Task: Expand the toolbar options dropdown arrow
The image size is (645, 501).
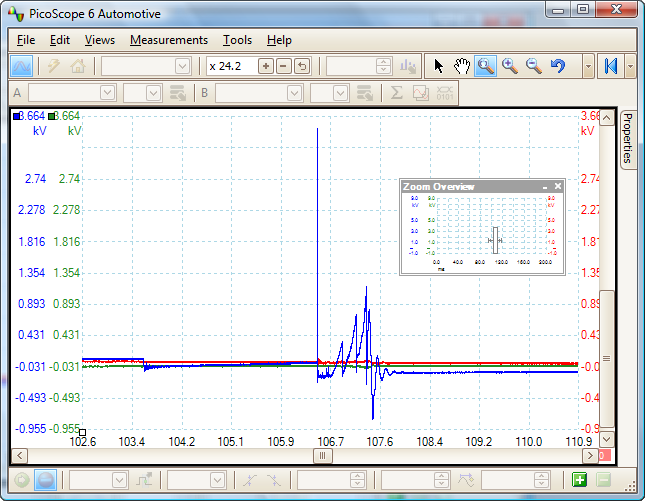Action: click(x=588, y=66)
